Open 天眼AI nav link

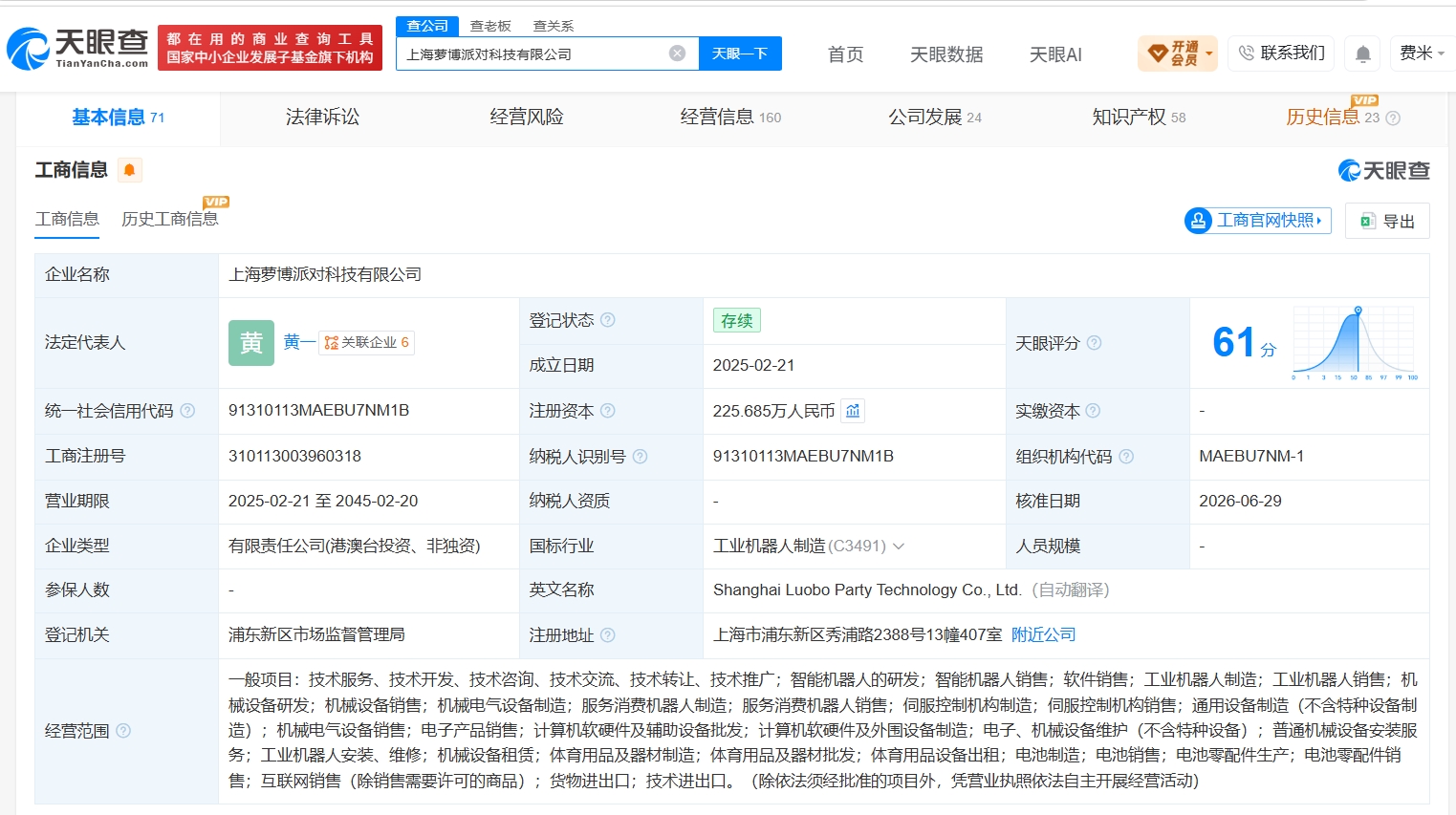[1055, 54]
